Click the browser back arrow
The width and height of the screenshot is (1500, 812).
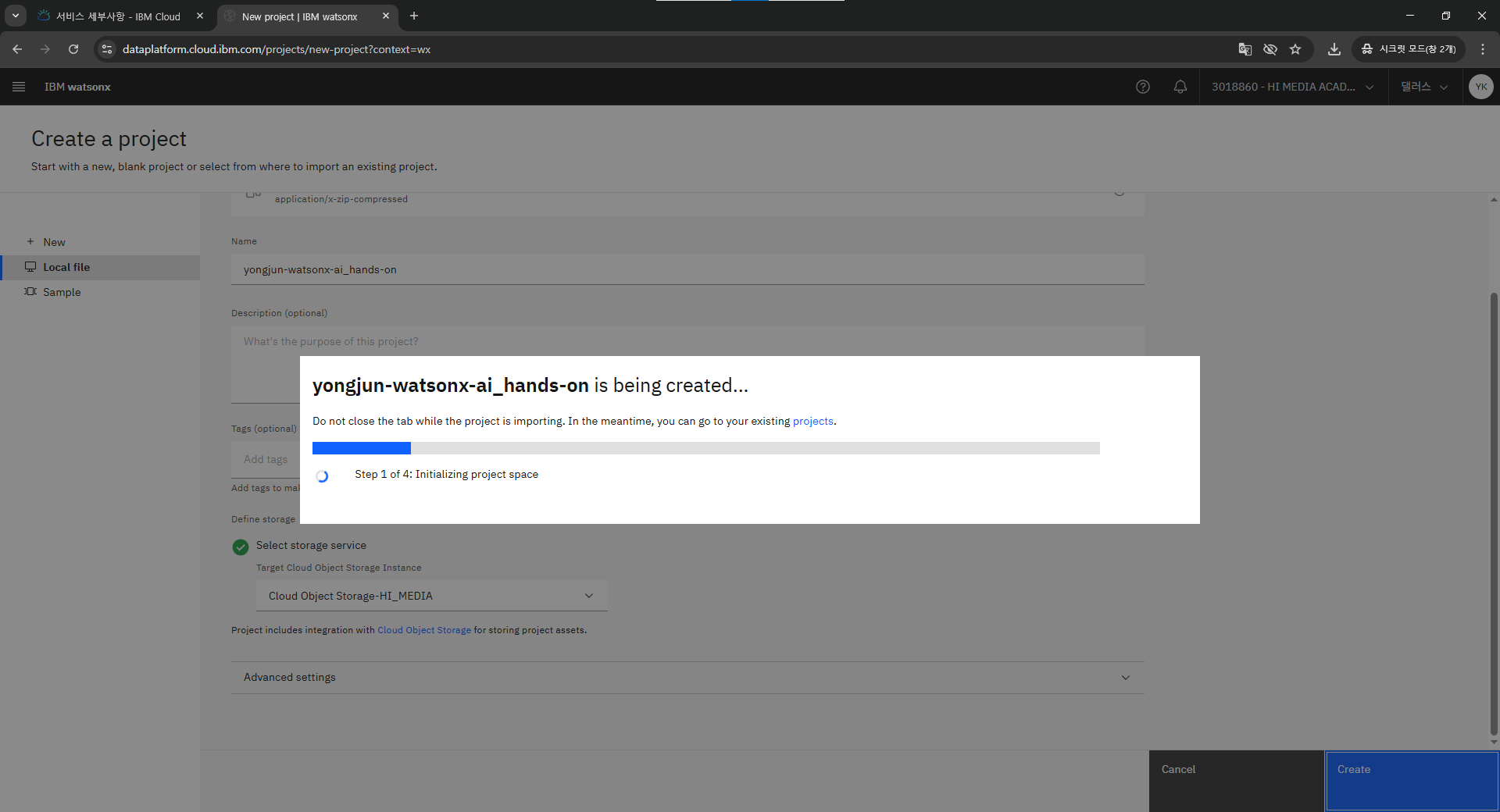17,49
